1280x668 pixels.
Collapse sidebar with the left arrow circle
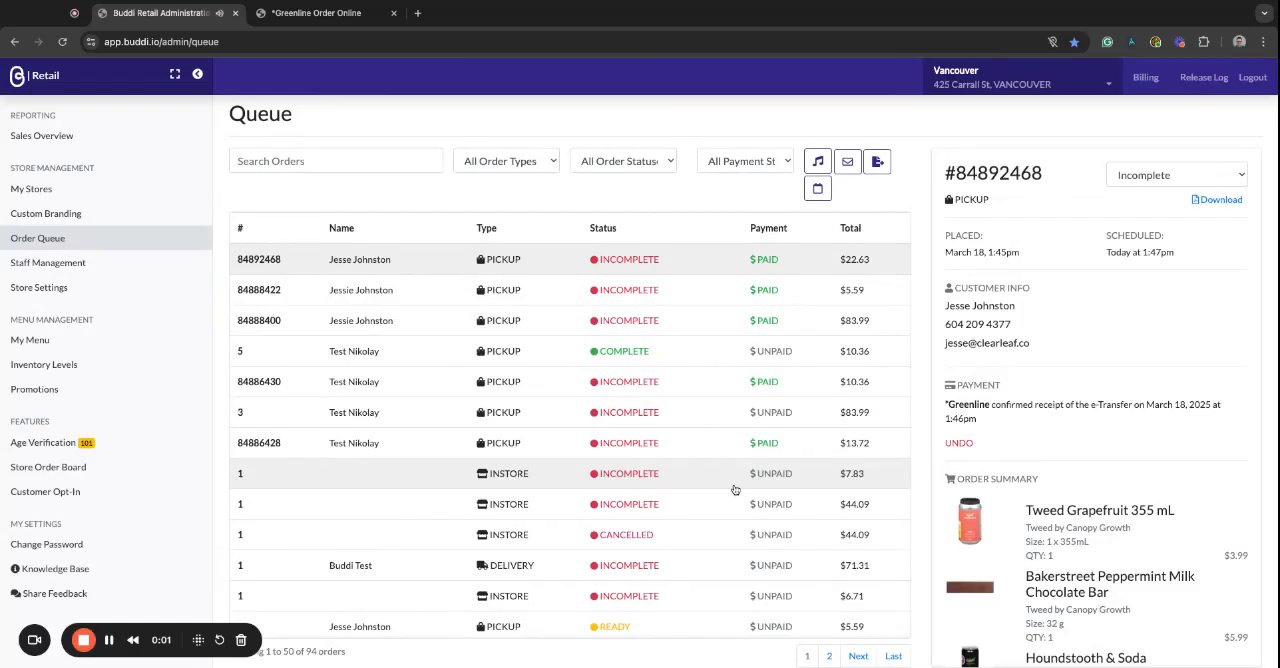coord(197,74)
